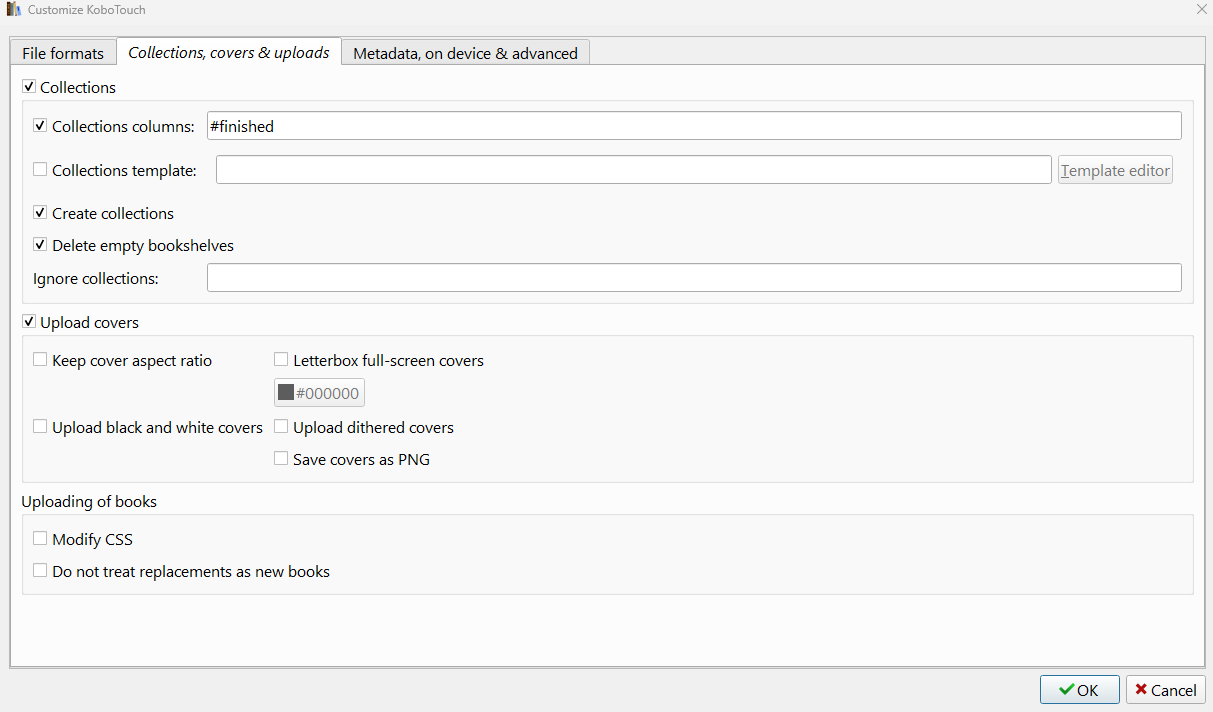Confirm settings with the OK button

click(x=1079, y=690)
